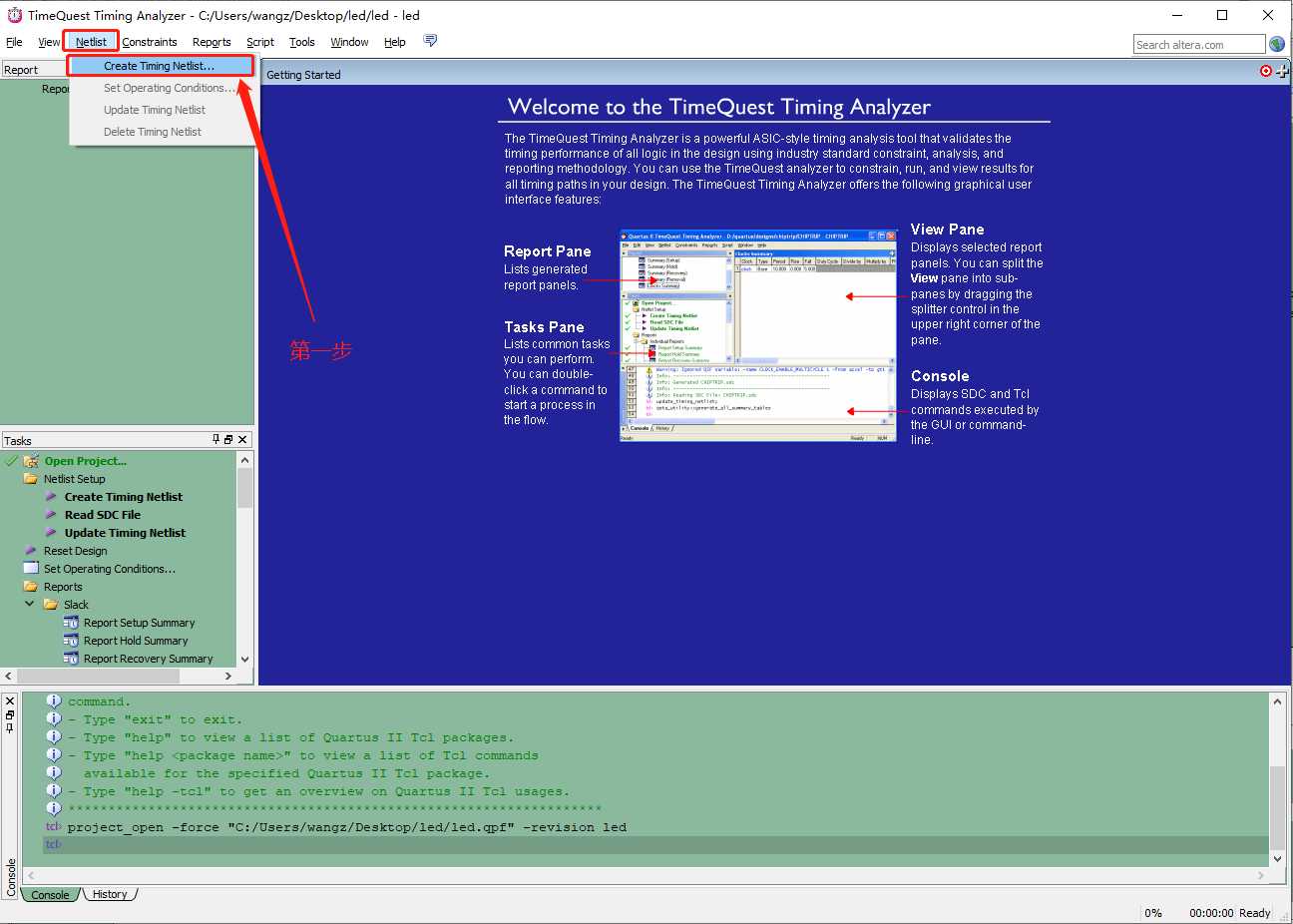Click arrow icon beside Read SDC File
Image resolution: width=1293 pixels, height=924 pixels.
click(51, 515)
